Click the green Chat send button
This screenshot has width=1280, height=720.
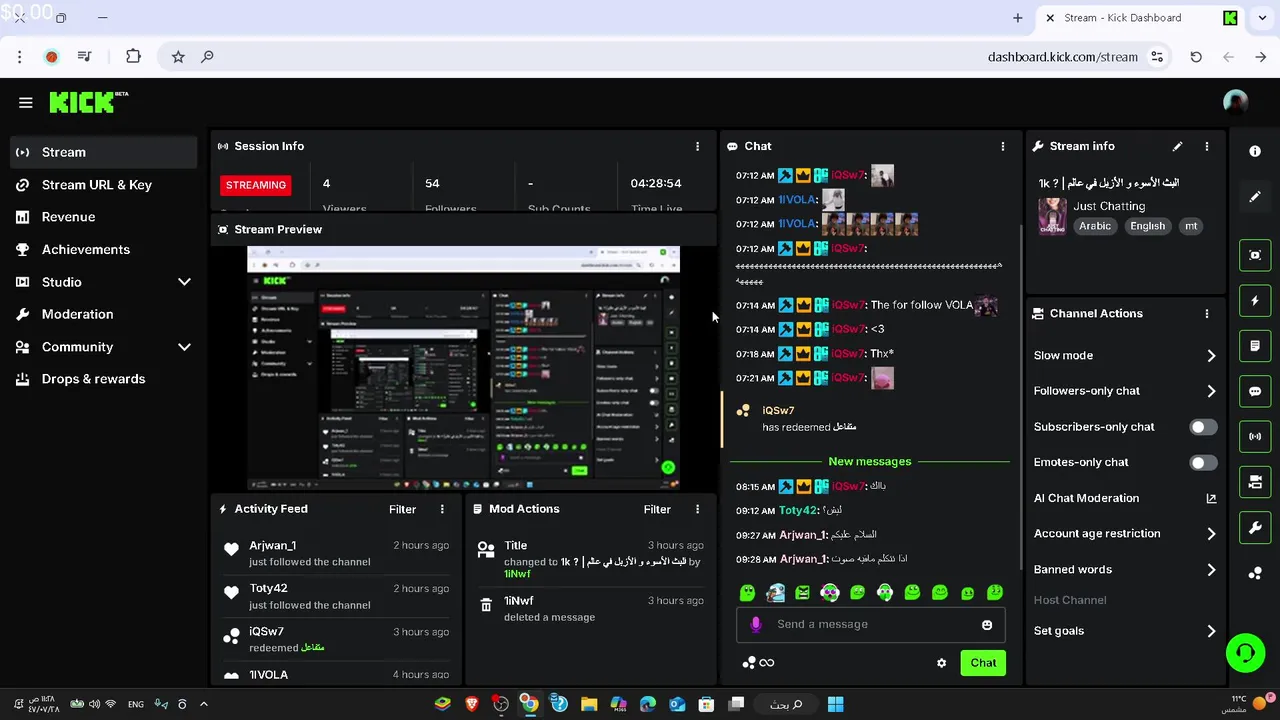coord(983,663)
